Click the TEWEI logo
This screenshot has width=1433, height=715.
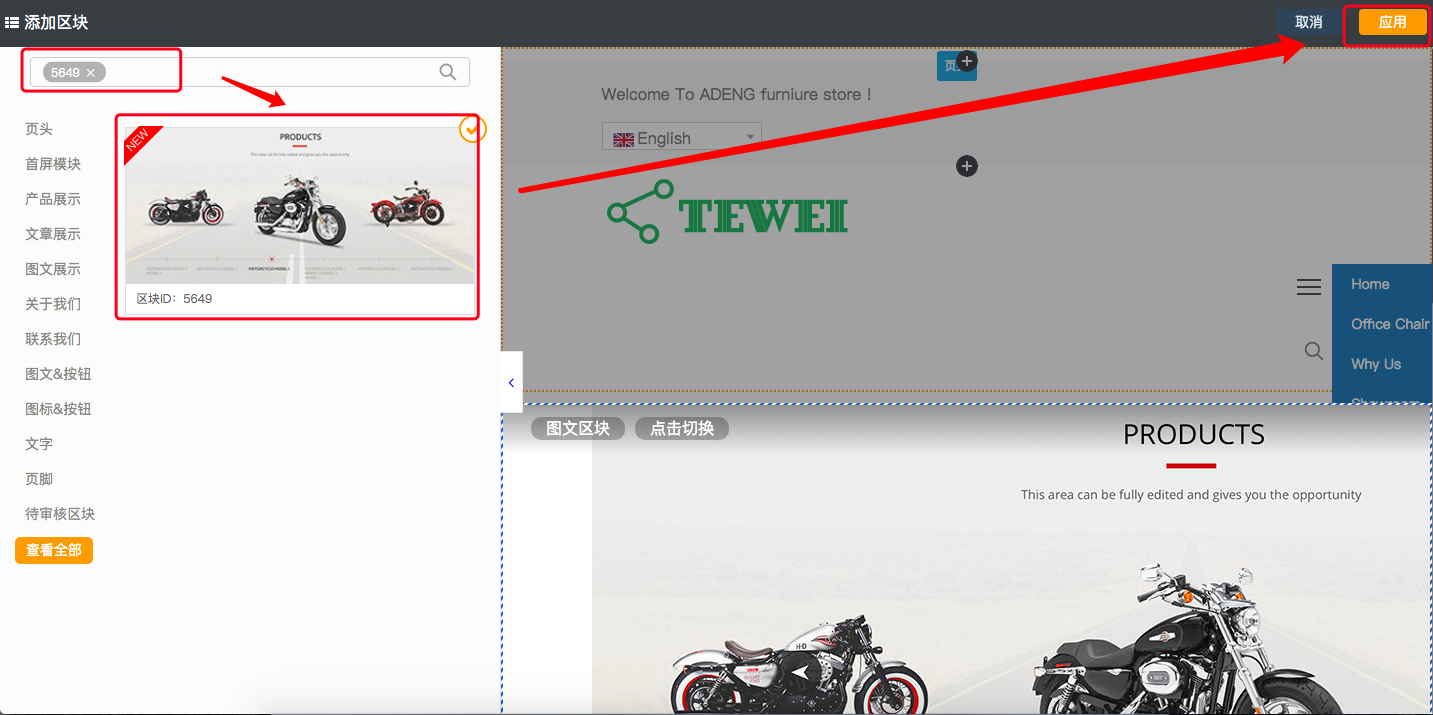coord(728,212)
